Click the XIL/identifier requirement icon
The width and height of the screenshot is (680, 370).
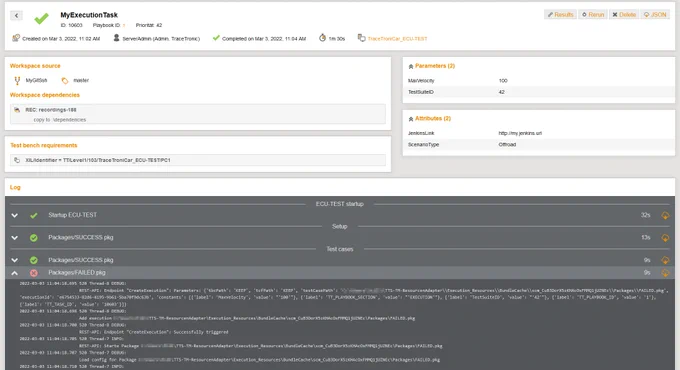click(x=17, y=160)
